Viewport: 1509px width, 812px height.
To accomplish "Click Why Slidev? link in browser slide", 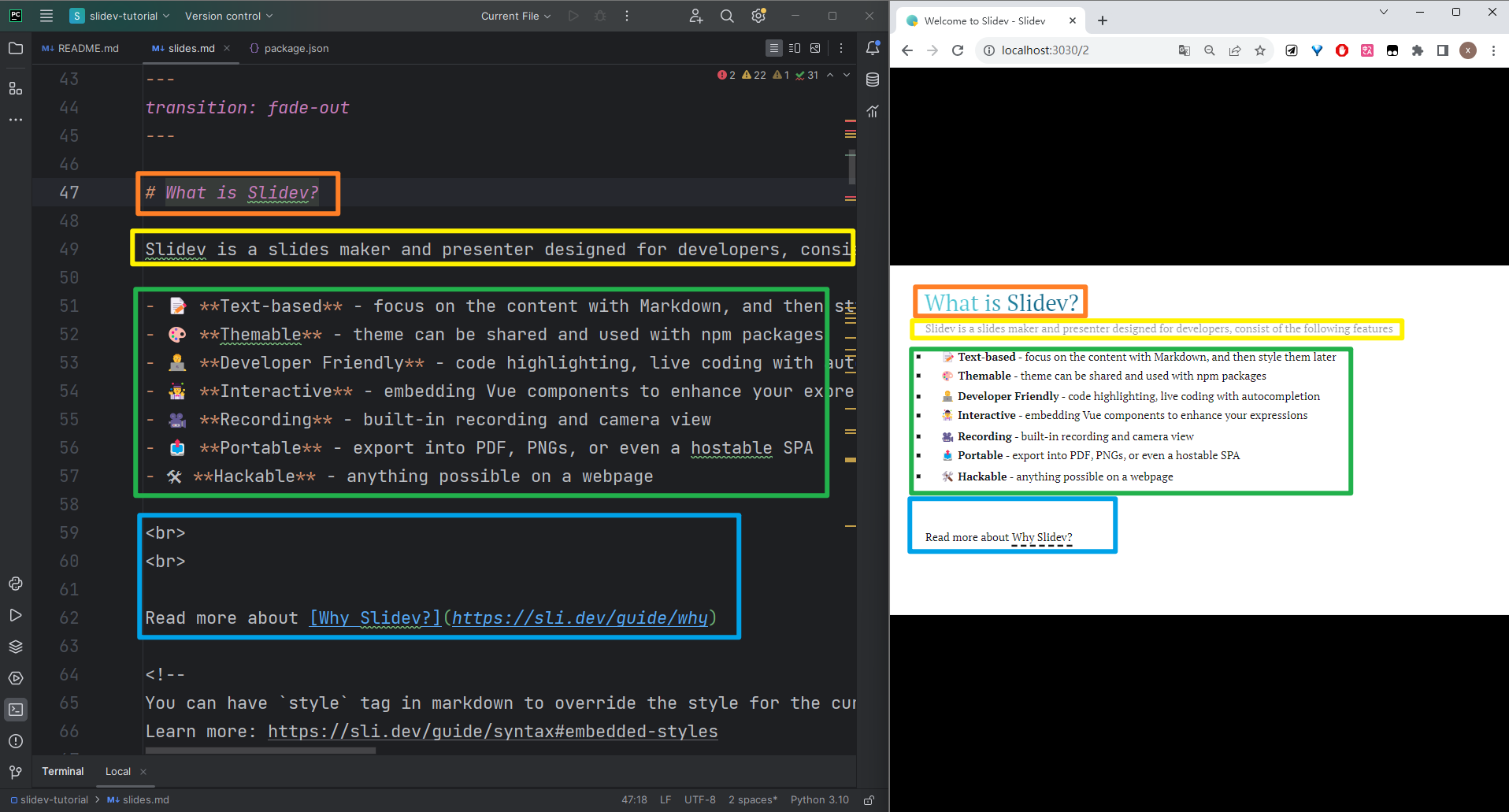I will (x=1042, y=538).
